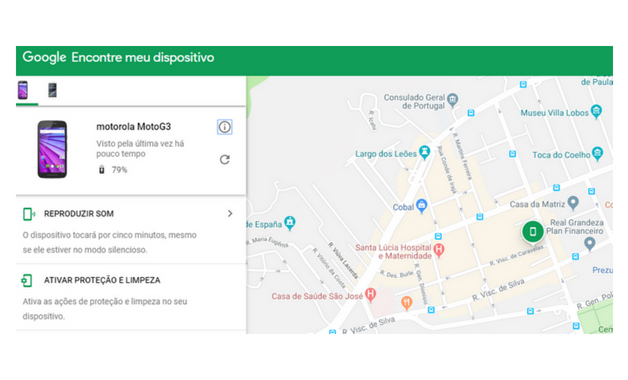Viewport: 628px width, 380px height.
Task: Select the green phone marker on map
Action: (533, 231)
